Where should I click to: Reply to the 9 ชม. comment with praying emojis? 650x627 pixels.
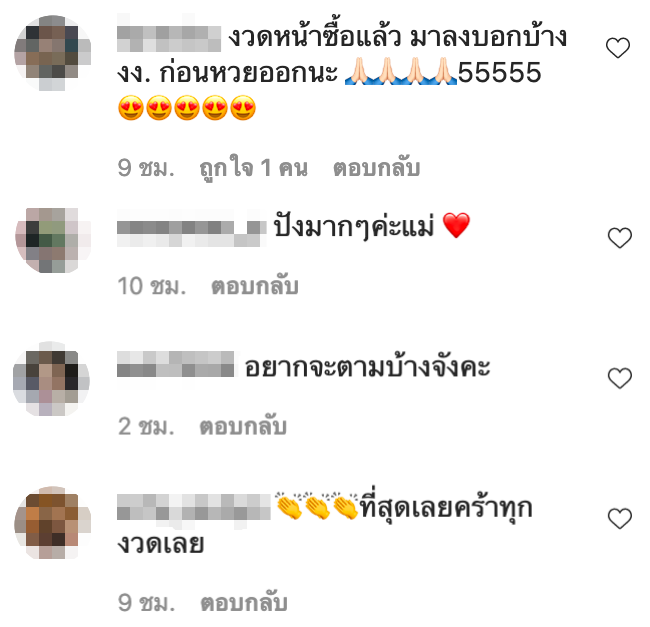point(376,168)
